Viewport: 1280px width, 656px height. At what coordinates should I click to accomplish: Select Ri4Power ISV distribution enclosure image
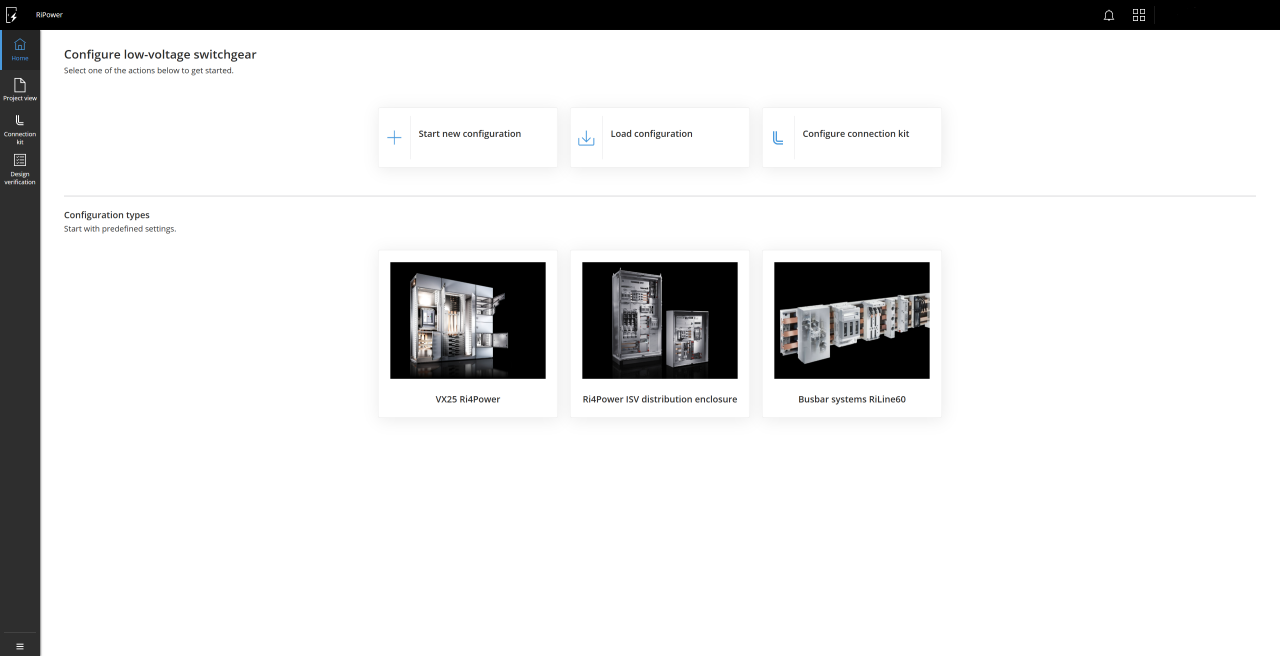660,320
